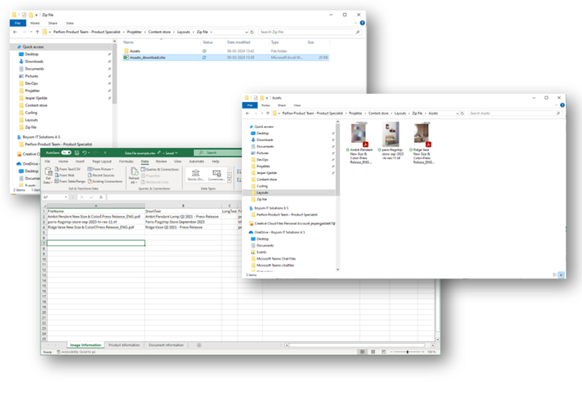Click cell 'Ridge Vase Q2 2021 - Press Release'
Screen dimensions: 582x393
pos(183,227)
